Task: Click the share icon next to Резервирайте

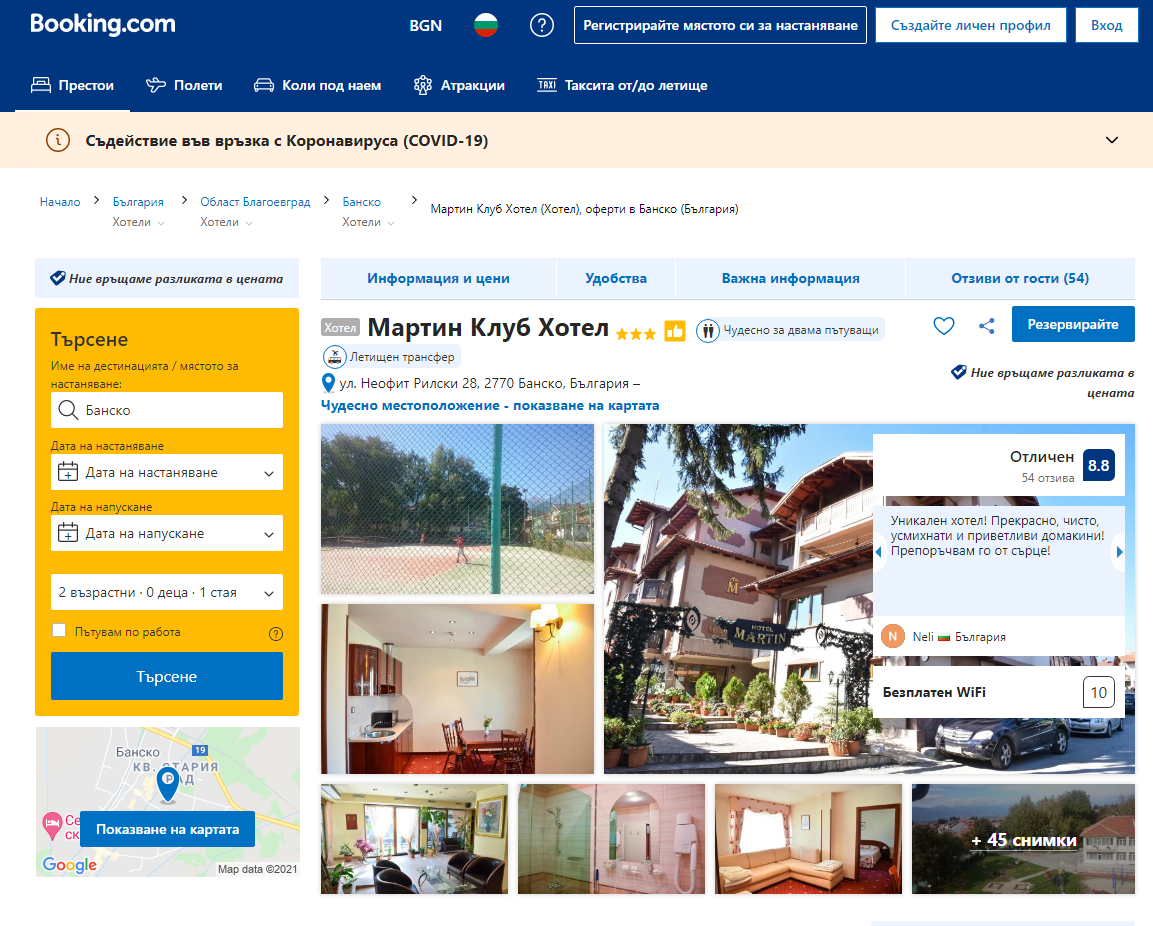Action: [x=986, y=325]
